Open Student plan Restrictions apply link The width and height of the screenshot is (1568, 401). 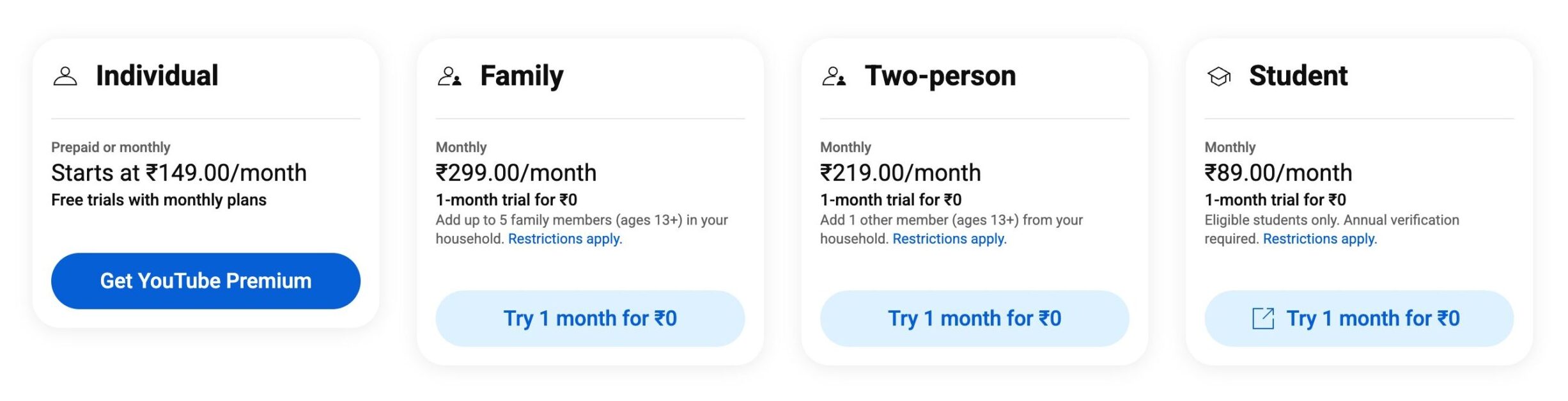pyautogui.click(x=1319, y=239)
